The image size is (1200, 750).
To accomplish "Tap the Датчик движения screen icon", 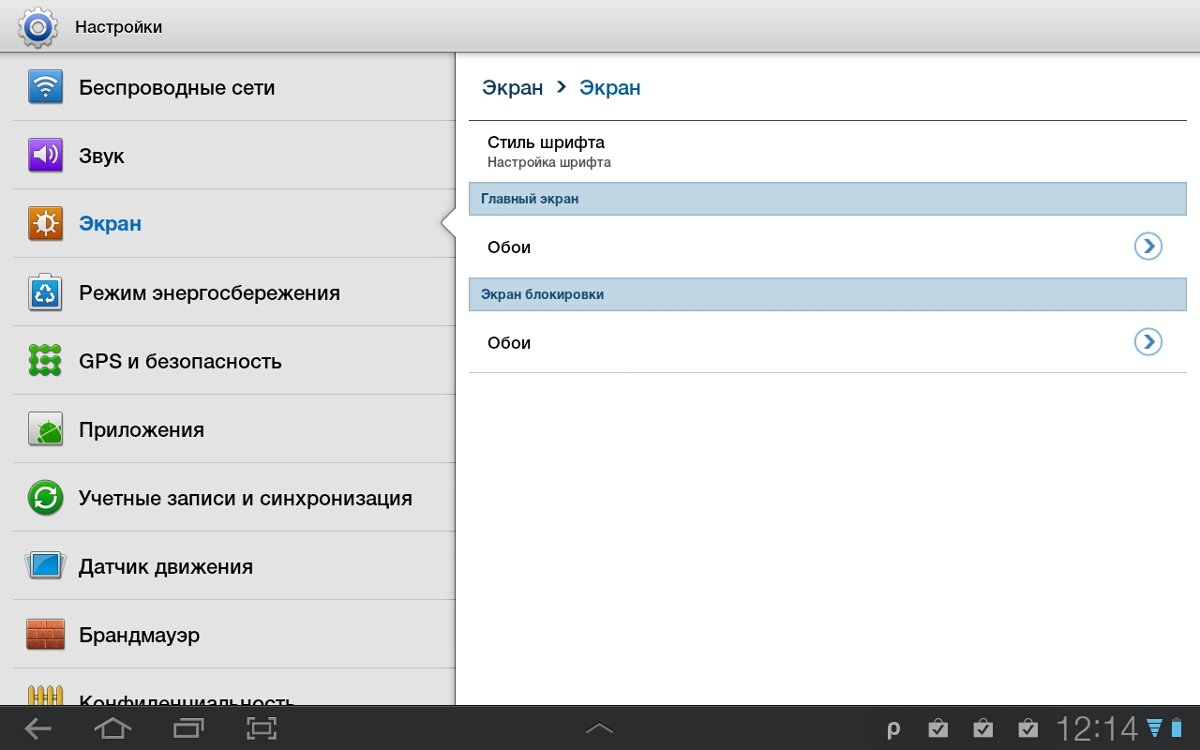I will [45, 566].
